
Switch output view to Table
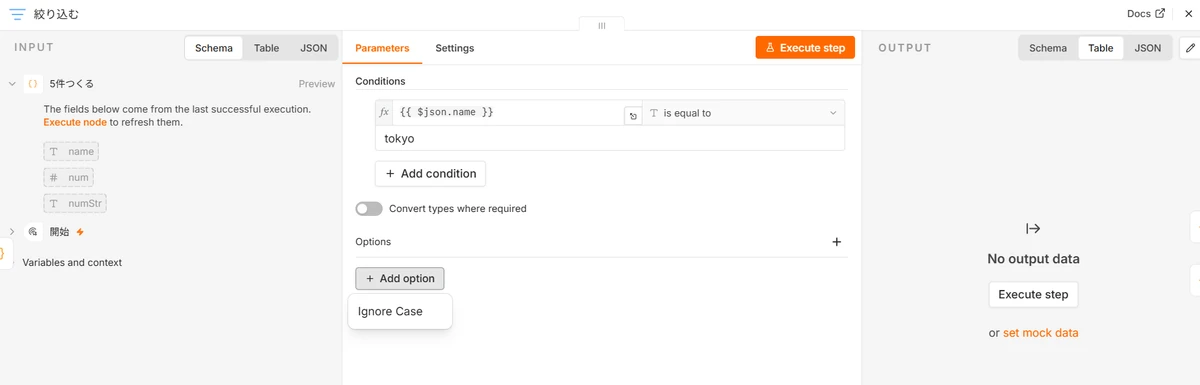tap(1100, 48)
